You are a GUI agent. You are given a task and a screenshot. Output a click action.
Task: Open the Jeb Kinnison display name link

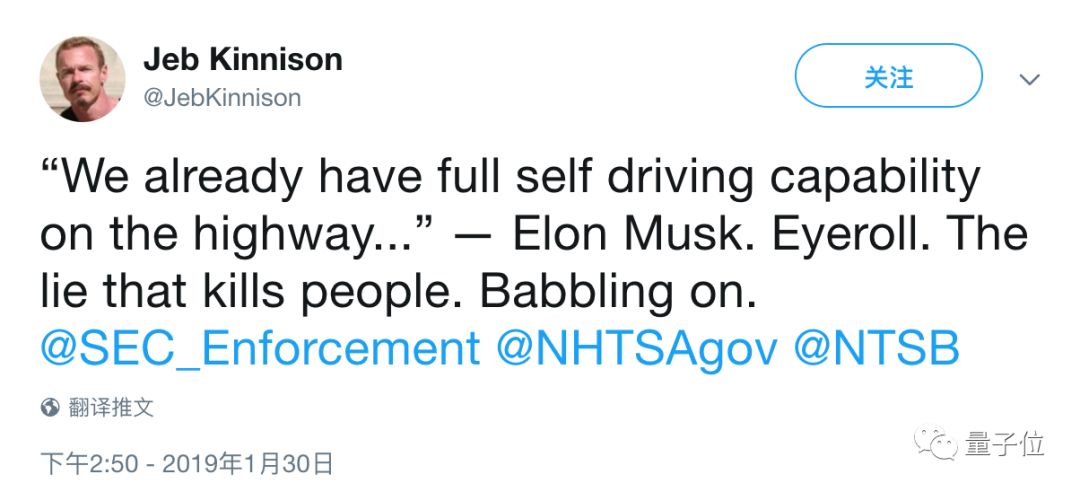click(x=242, y=60)
